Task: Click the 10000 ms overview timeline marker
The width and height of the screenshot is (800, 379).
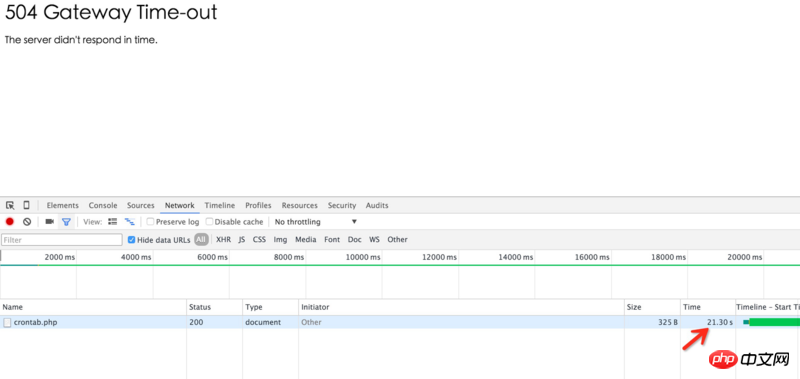Action: point(363,258)
